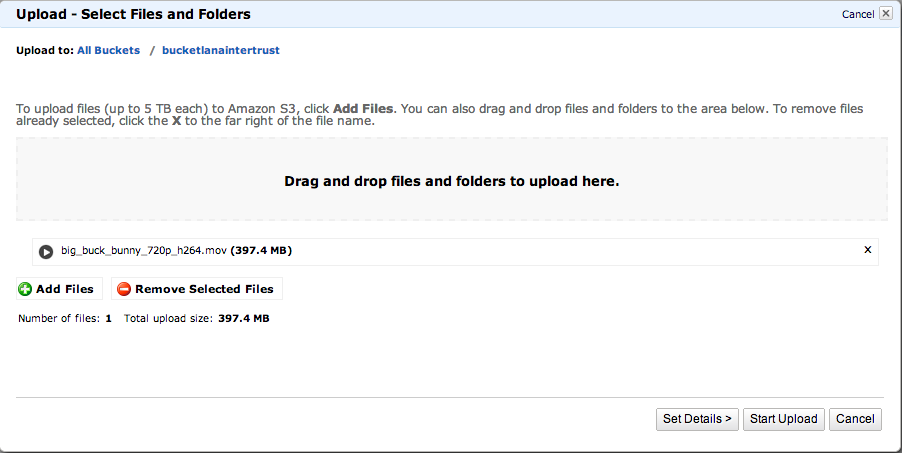This screenshot has width=902, height=453.
Task: Remove big_buck_bunny file using its X
Action: [x=867, y=250]
